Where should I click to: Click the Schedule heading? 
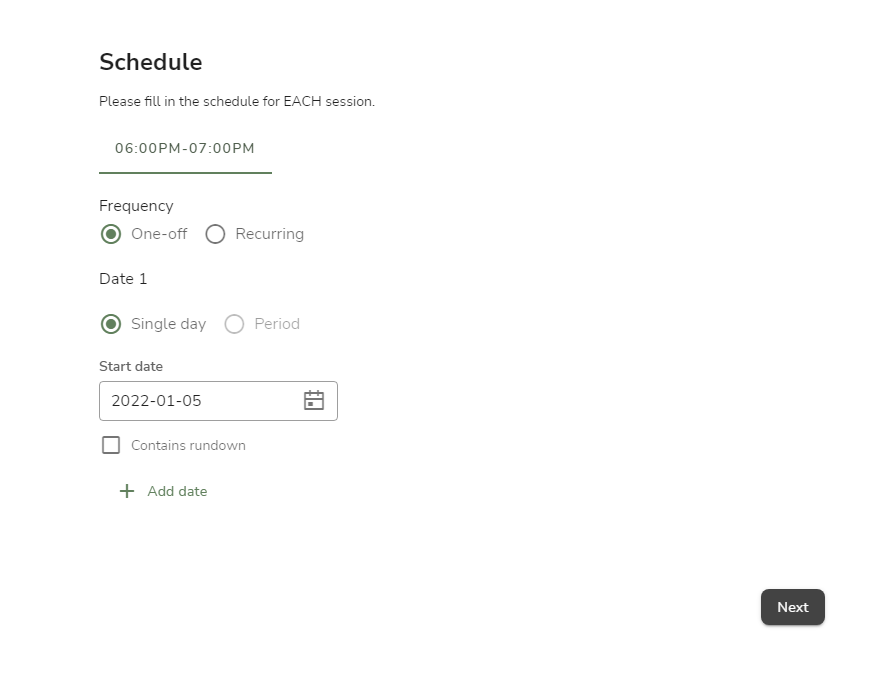[151, 62]
